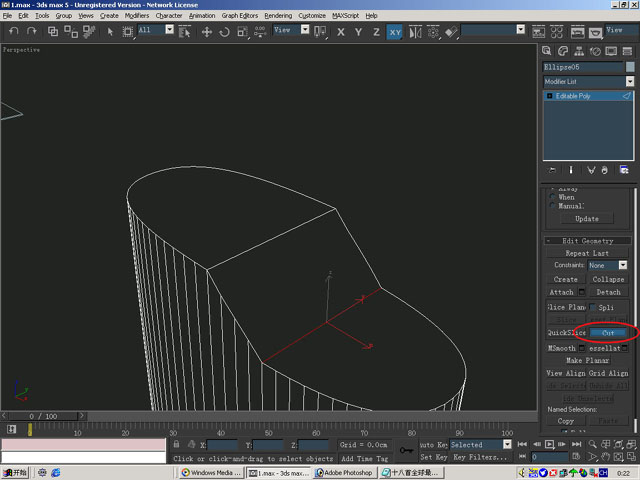Collapse the Edit Geometry rollout

coord(588,241)
